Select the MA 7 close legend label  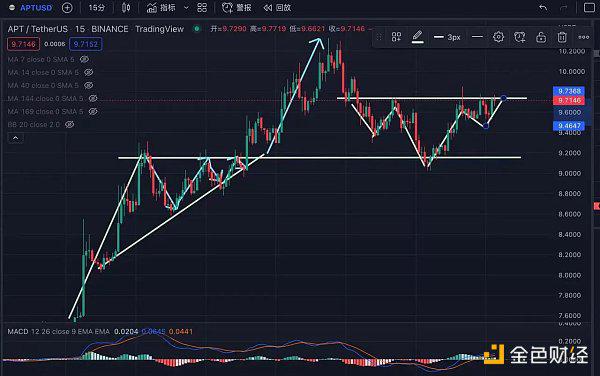(x=41, y=59)
